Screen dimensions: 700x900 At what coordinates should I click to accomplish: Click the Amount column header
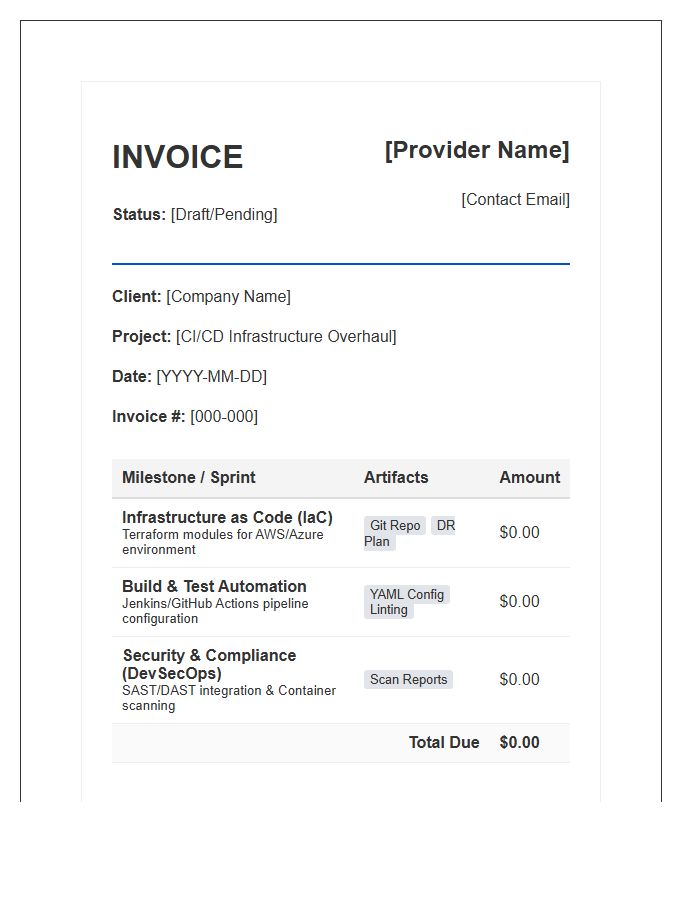coord(530,478)
